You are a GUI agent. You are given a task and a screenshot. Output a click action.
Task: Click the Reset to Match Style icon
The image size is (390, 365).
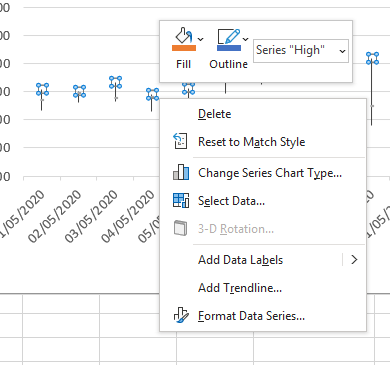180,141
